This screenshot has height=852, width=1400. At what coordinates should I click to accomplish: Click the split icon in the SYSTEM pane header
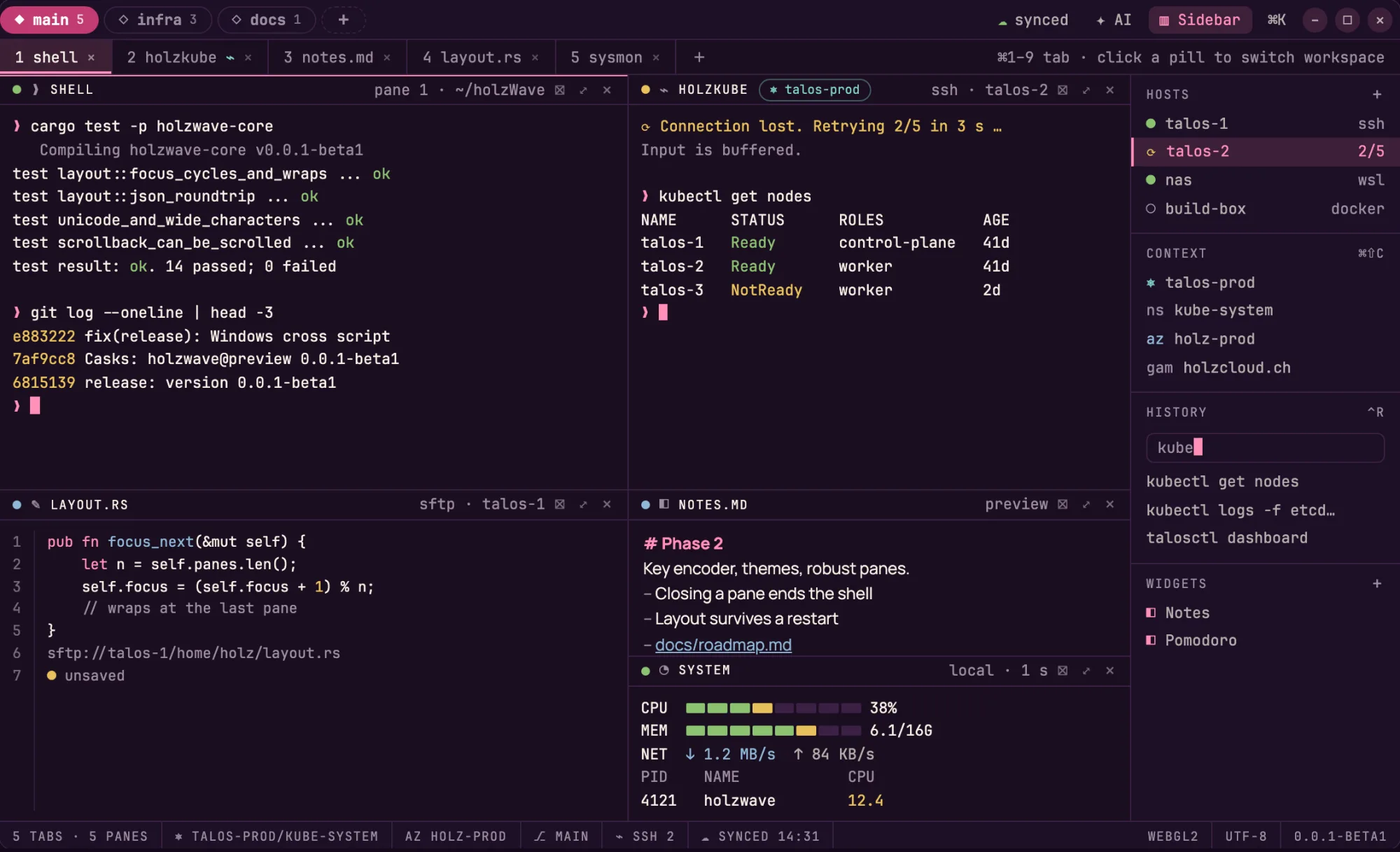(x=1063, y=671)
